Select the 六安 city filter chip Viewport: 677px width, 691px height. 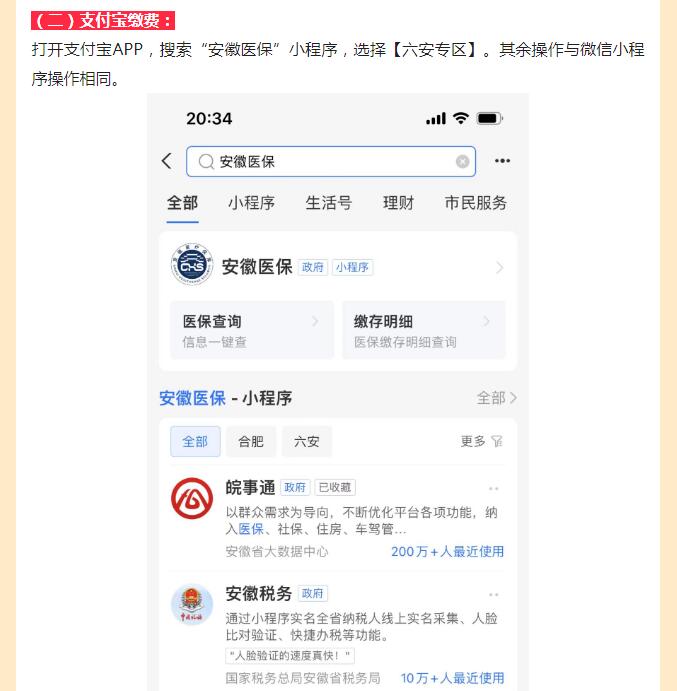307,441
